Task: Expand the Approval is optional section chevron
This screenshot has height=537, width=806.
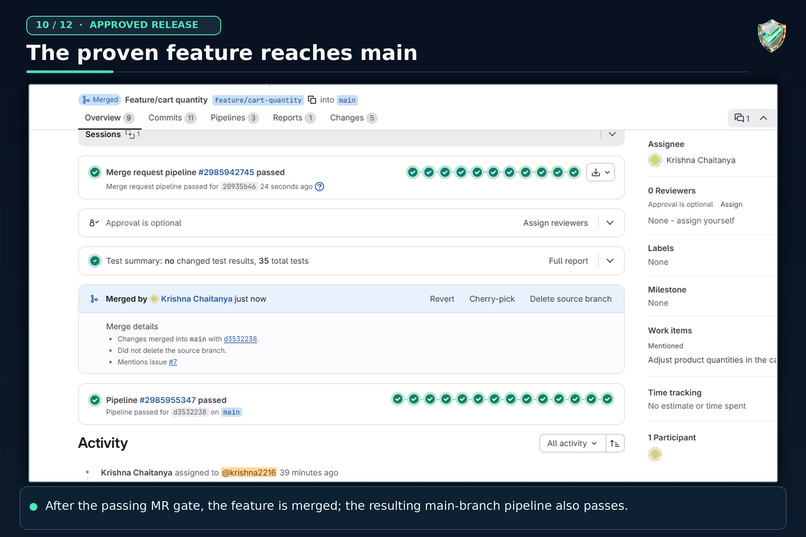Action: pos(610,223)
